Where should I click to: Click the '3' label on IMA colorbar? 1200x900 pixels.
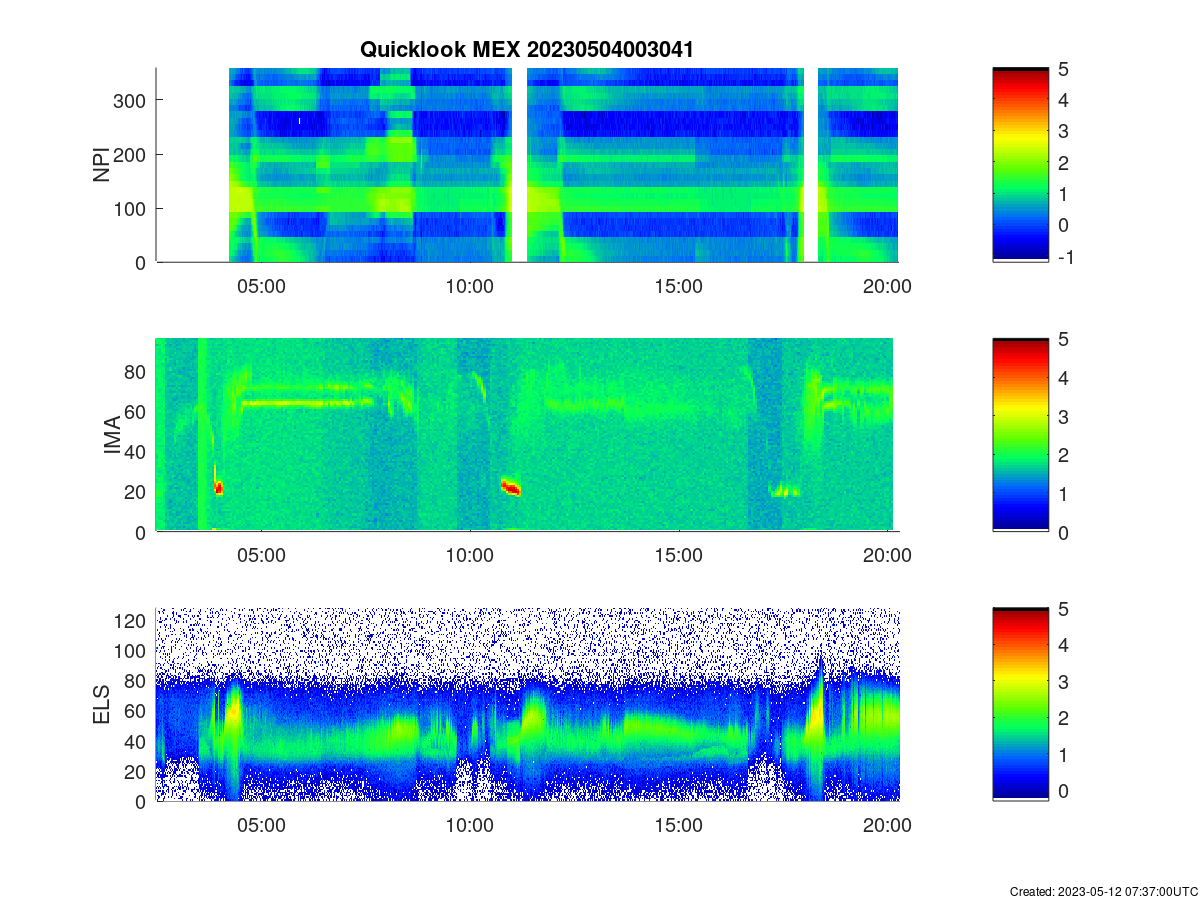coord(1064,416)
